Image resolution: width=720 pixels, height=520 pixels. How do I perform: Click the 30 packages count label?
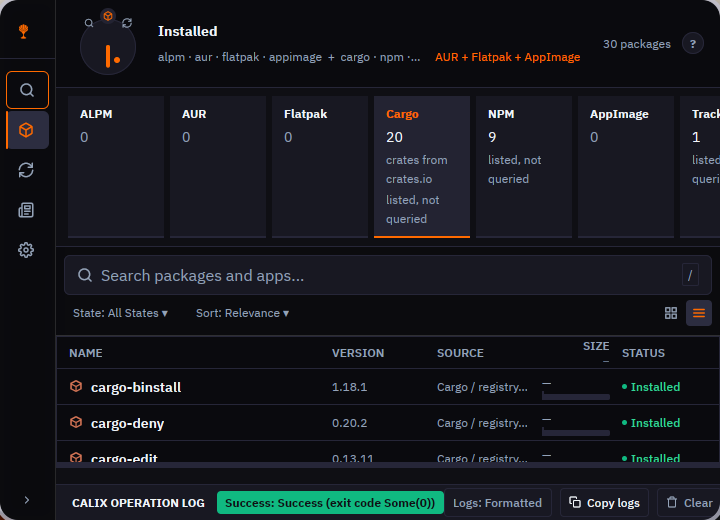point(636,44)
